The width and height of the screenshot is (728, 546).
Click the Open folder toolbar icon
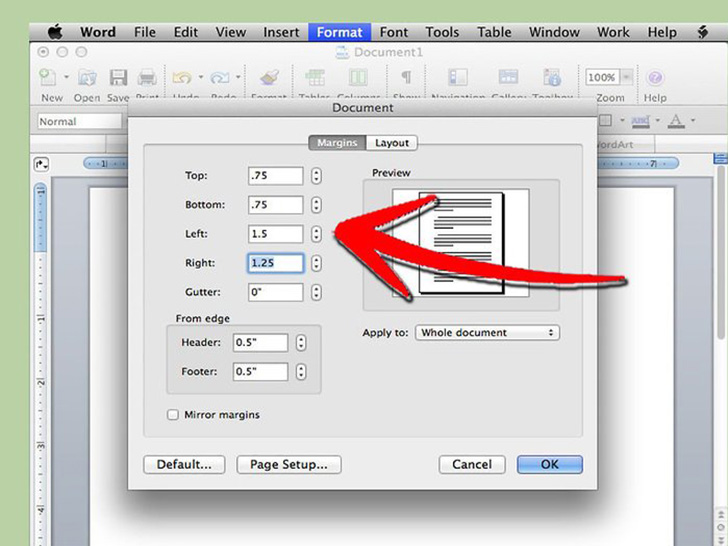tap(87, 77)
